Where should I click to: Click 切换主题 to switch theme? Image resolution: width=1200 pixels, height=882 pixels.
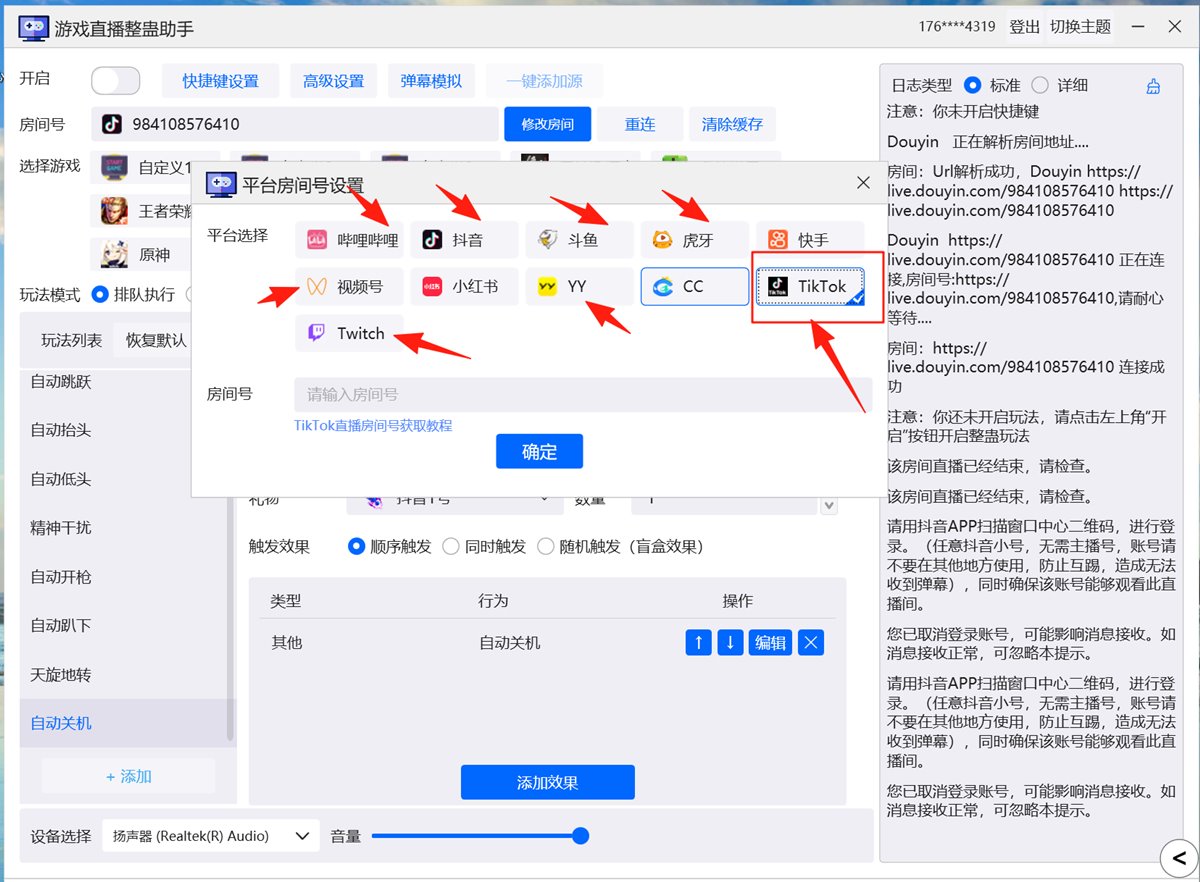pos(1081,27)
